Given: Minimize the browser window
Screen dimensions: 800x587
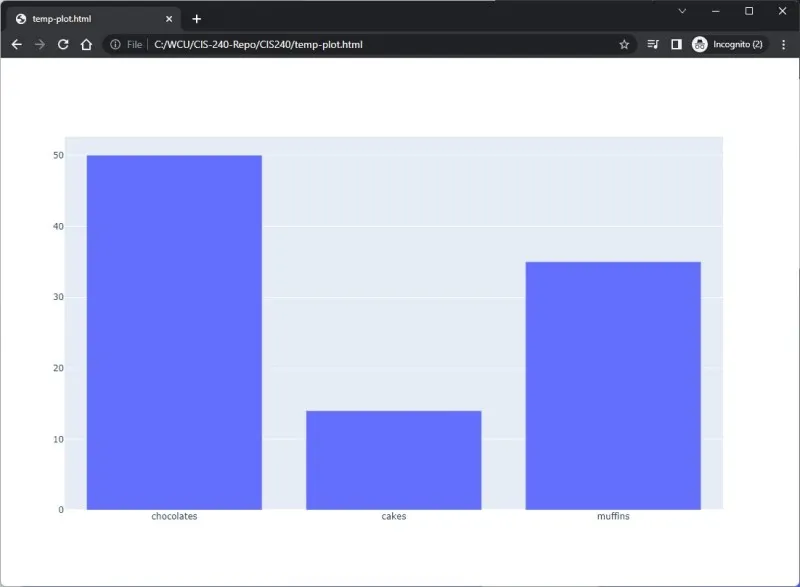Looking at the screenshot, I should point(715,11).
